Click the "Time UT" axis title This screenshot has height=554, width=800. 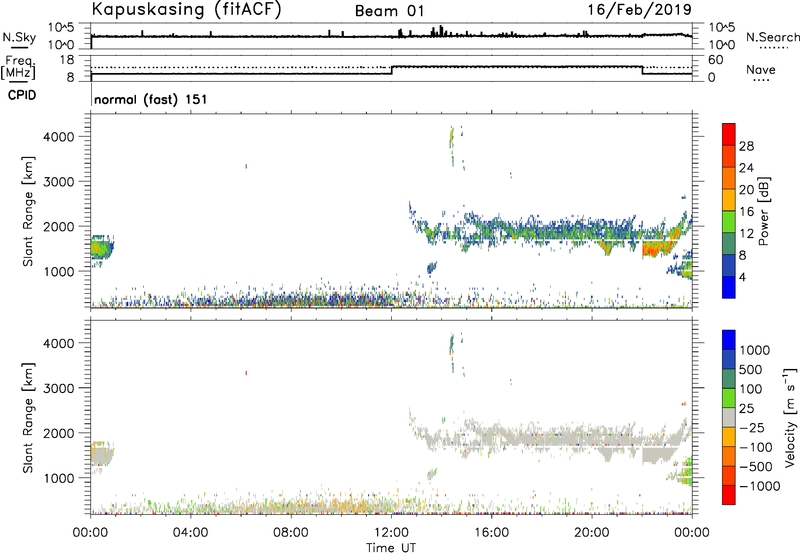tap(391, 548)
